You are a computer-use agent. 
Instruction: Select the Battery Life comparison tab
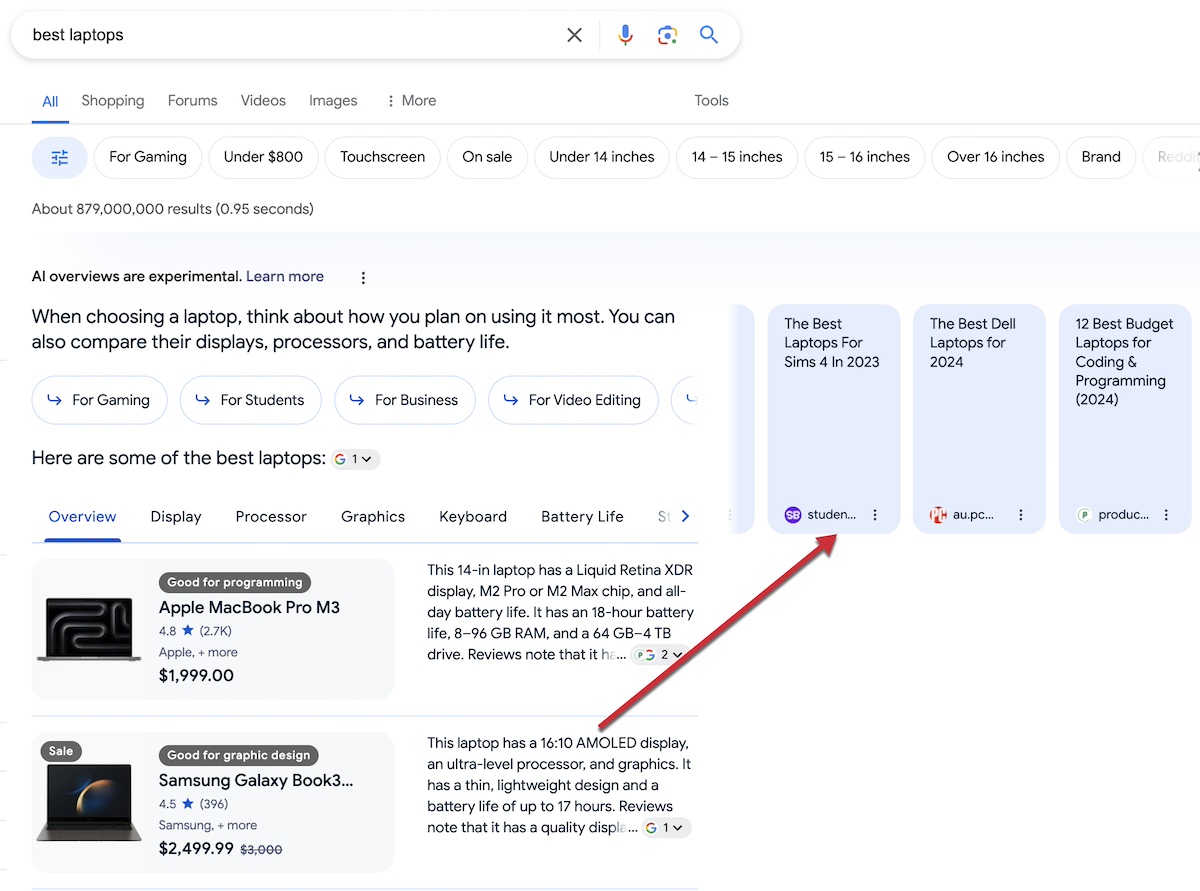tap(582, 517)
